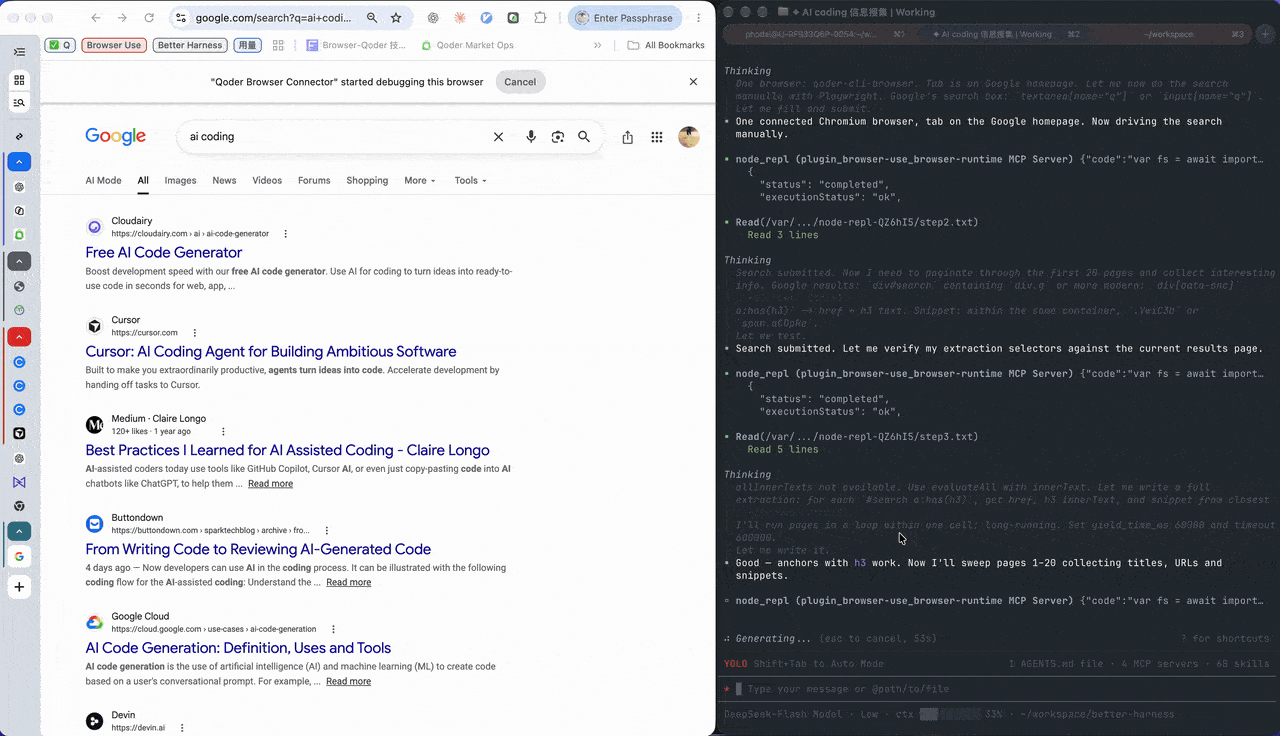
Task: Add a new terminal tab with plus button
Action: click(1266, 33)
